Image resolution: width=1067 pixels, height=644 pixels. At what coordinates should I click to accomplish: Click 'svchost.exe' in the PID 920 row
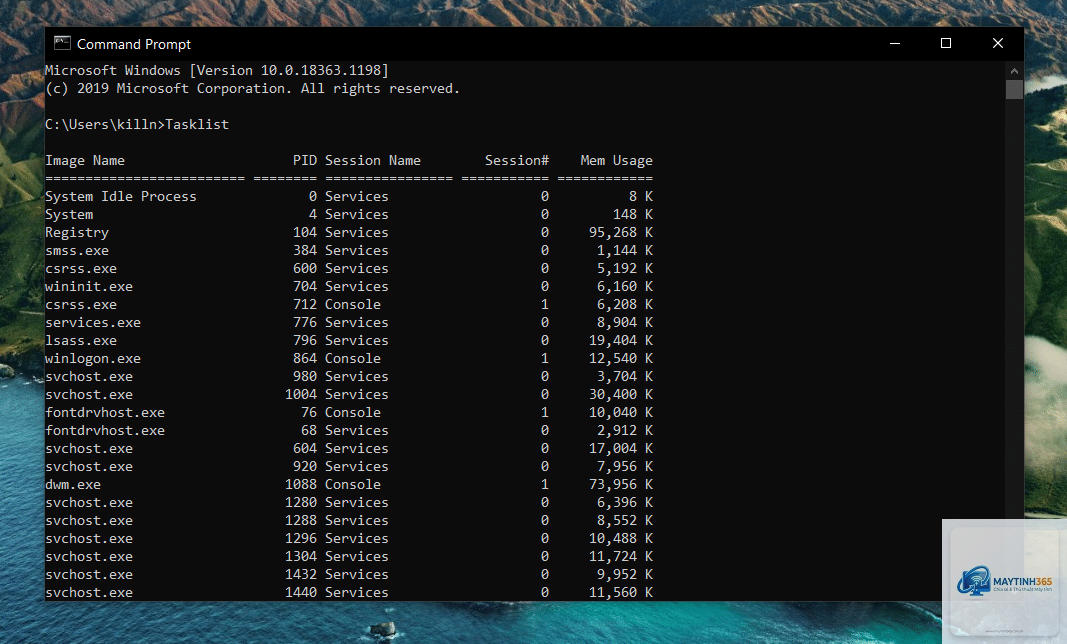[89, 467]
